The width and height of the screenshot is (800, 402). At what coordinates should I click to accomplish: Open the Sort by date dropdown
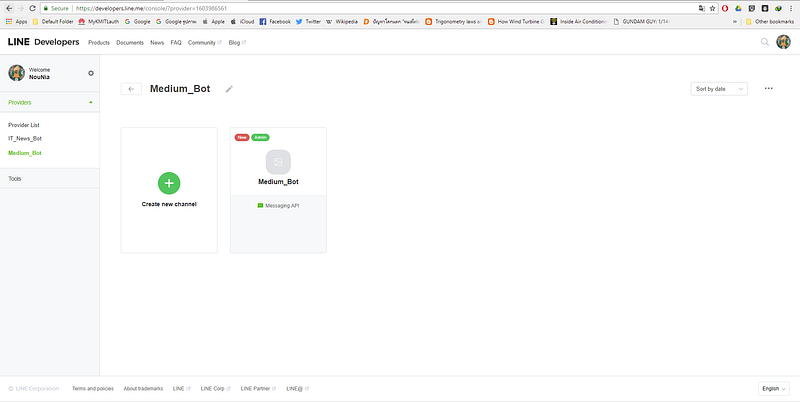point(719,89)
